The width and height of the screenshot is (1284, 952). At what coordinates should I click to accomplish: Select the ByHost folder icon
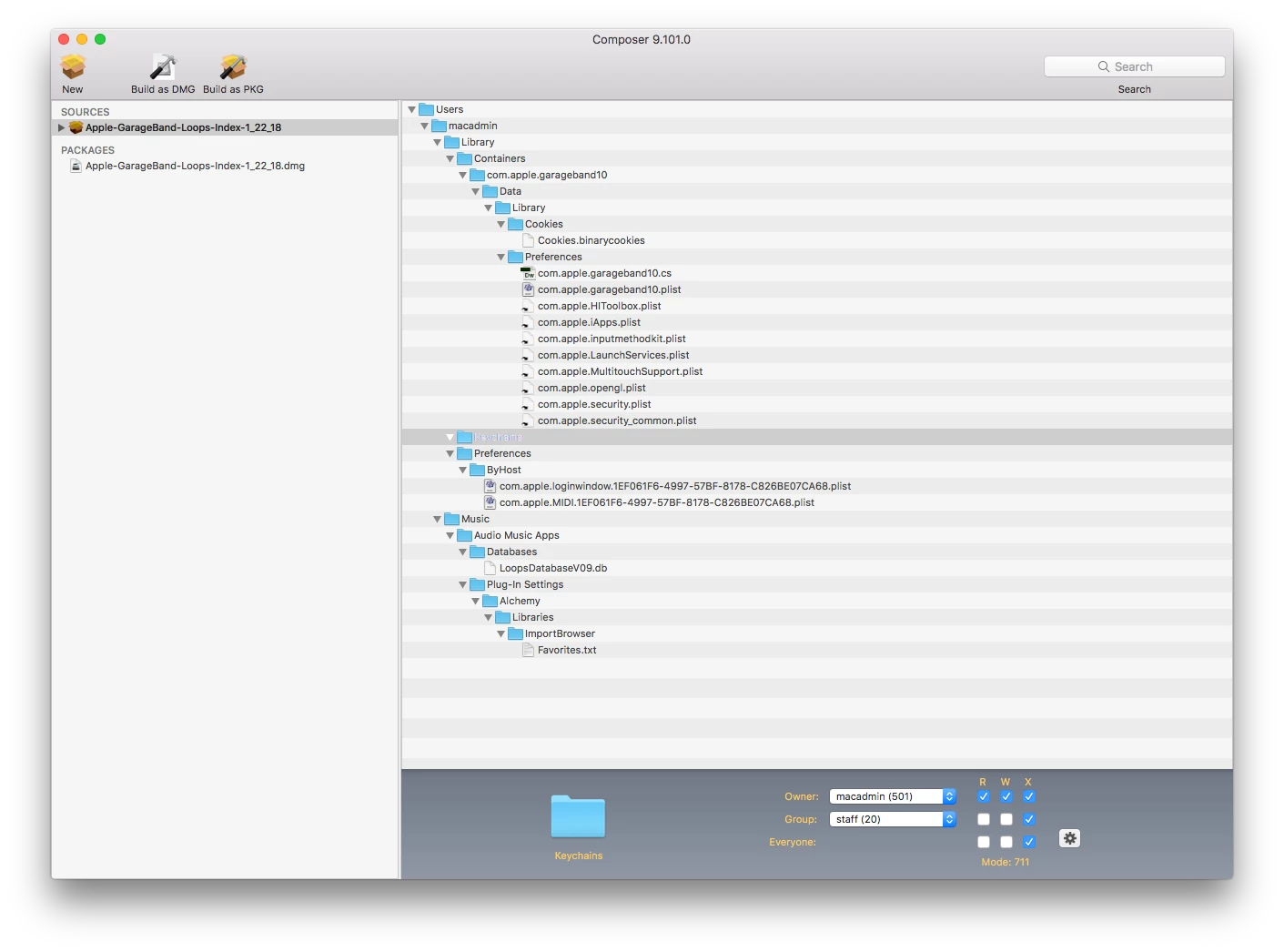pos(477,470)
